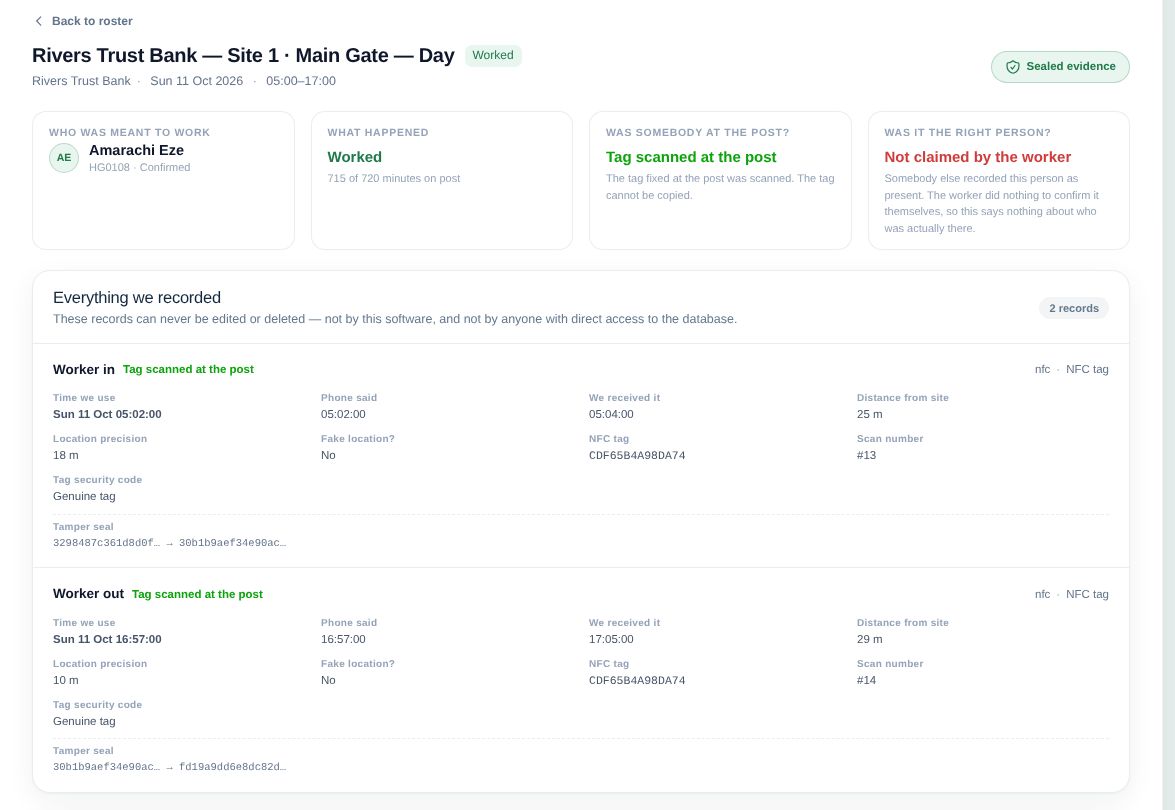Open the Sealed evidence badge

pyautogui.click(x=1060, y=67)
